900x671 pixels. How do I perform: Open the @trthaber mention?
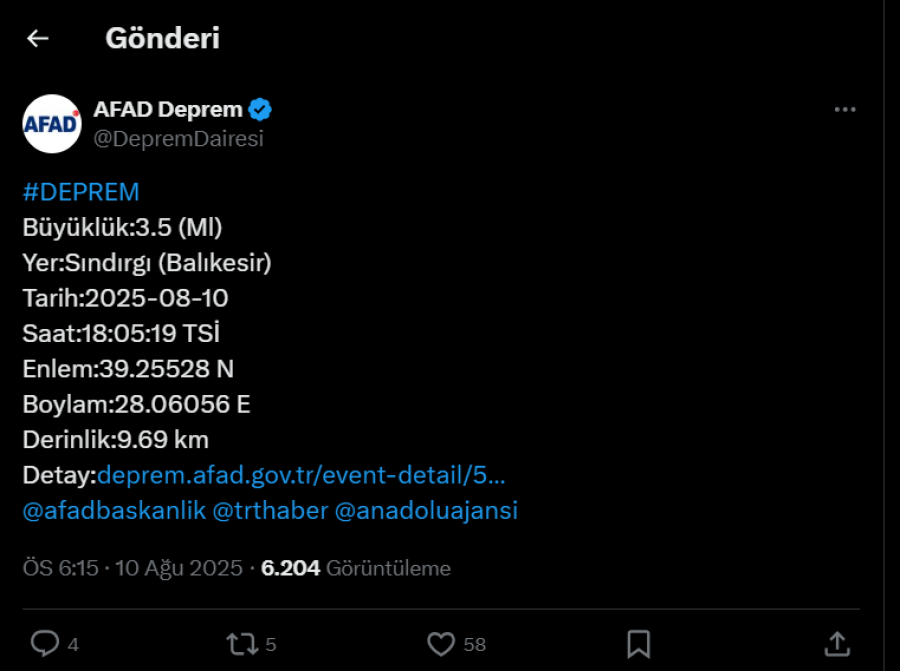pos(270,510)
